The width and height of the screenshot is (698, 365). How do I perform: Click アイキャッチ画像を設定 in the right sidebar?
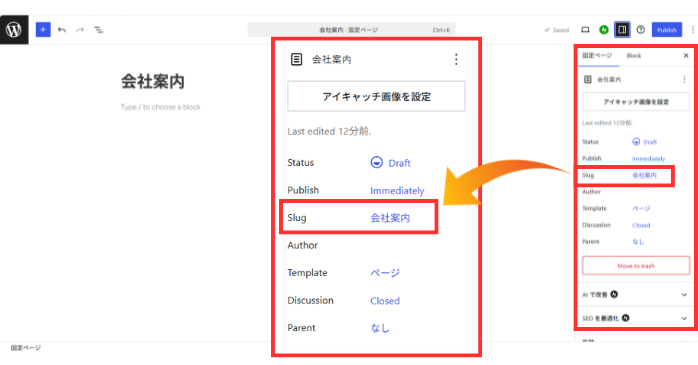pyautogui.click(x=636, y=102)
